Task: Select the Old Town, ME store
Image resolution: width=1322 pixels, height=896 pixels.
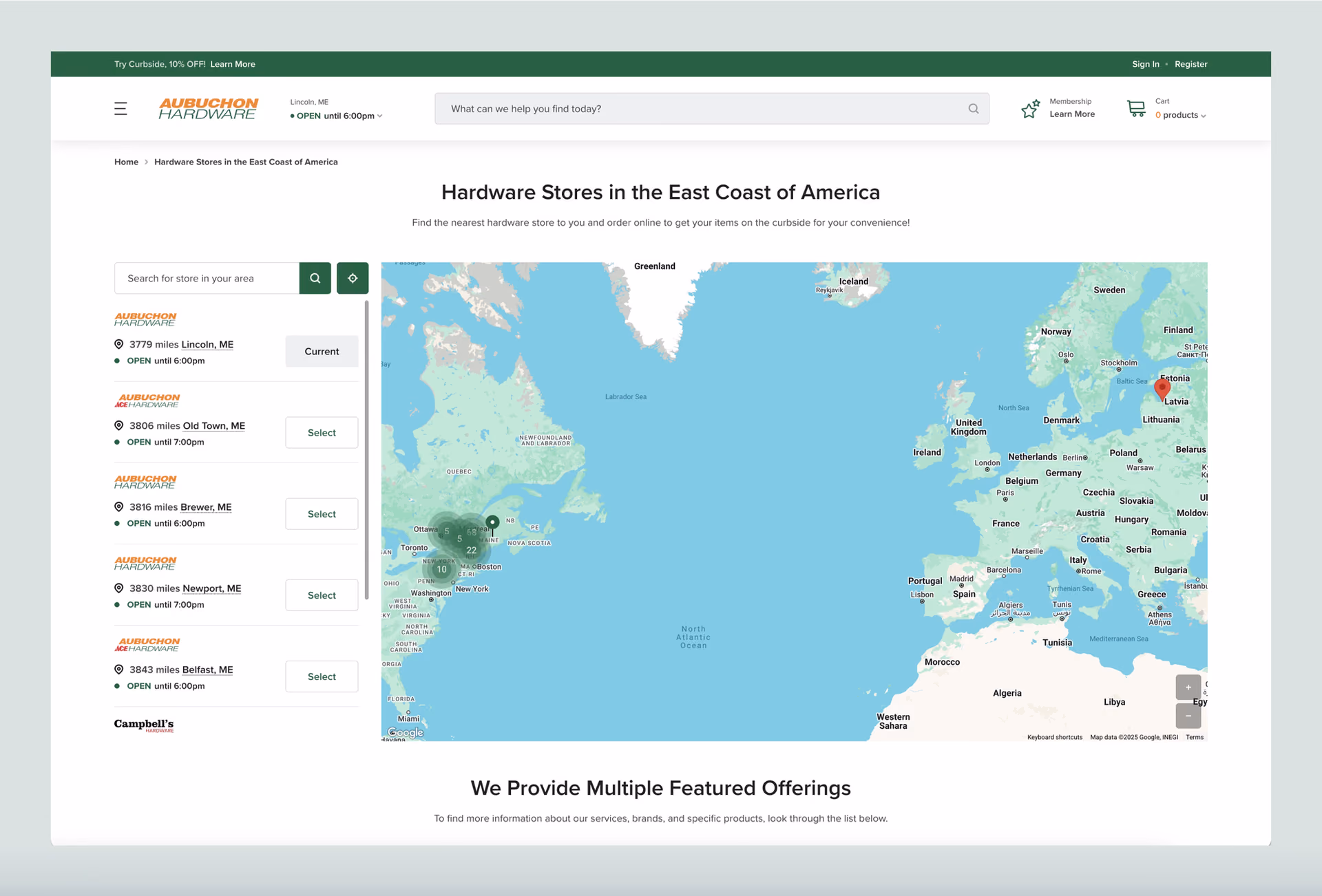Action: click(x=322, y=432)
